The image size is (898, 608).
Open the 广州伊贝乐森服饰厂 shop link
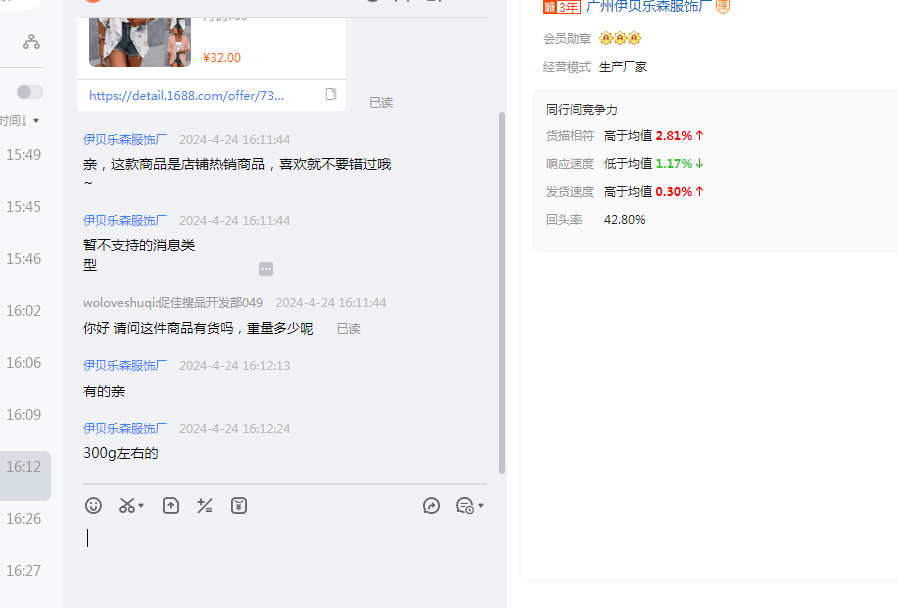[x=649, y=7]
